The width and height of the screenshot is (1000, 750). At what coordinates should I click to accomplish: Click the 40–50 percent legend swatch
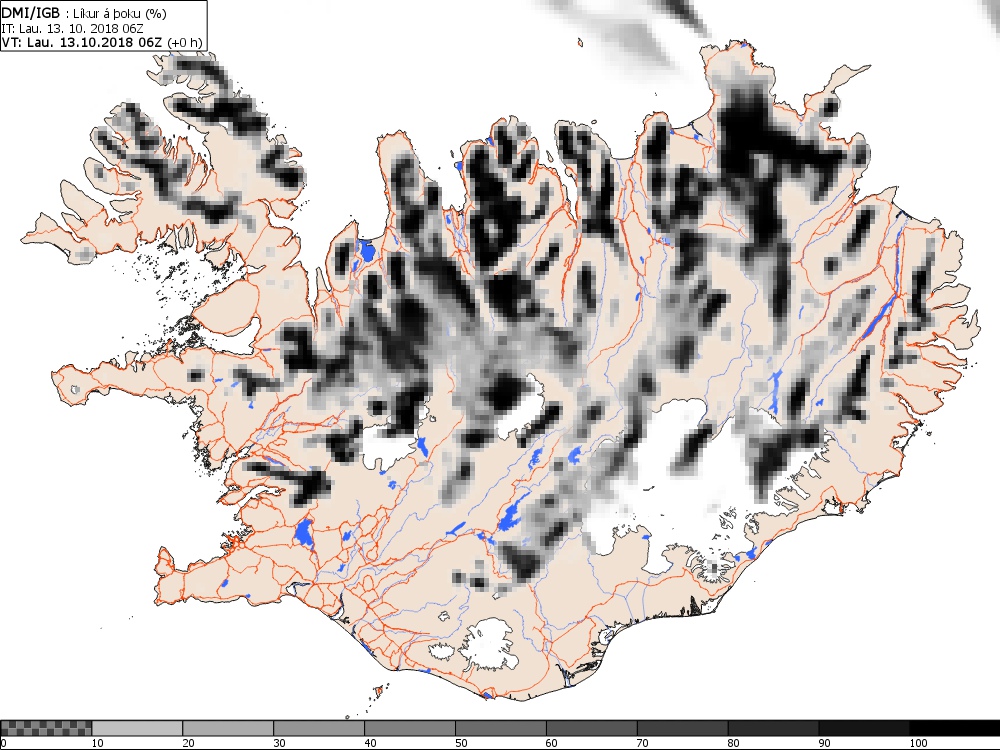[x=410, y=728]
